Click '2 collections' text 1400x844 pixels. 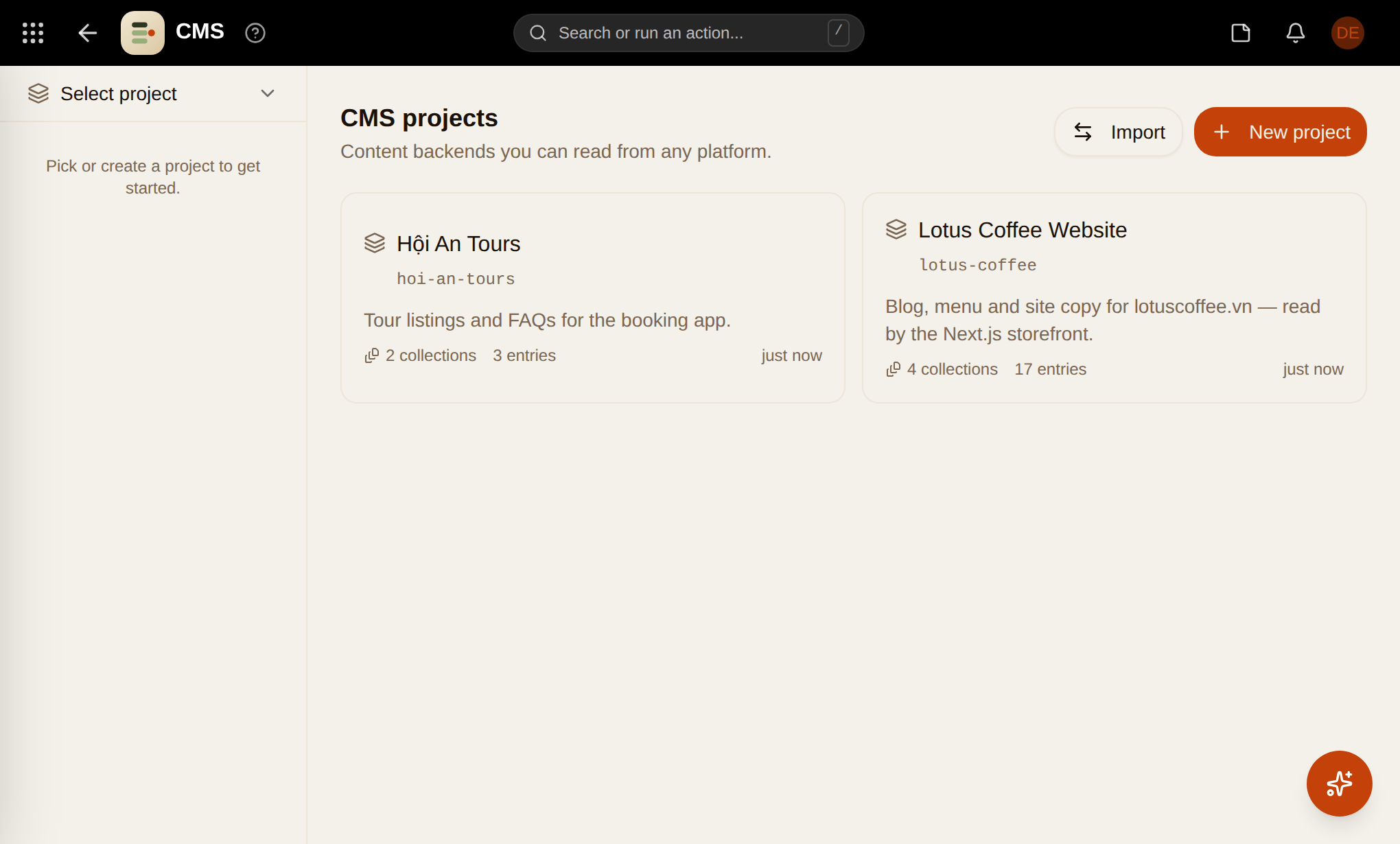click(x=431, y=355)
